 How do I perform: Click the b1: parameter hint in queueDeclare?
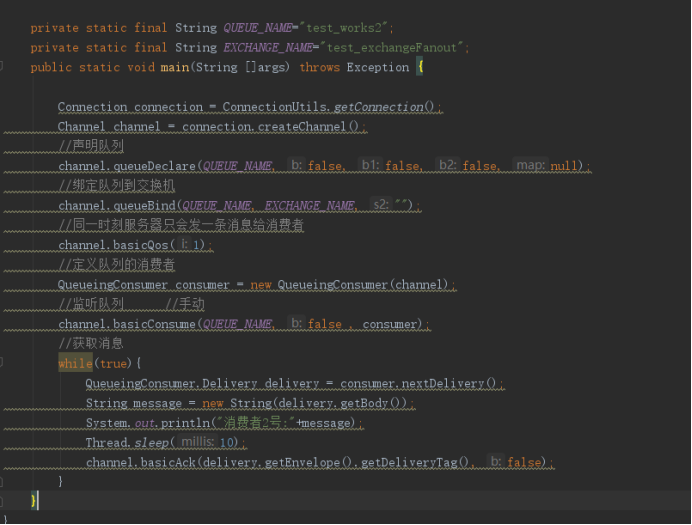click(370, 165)
